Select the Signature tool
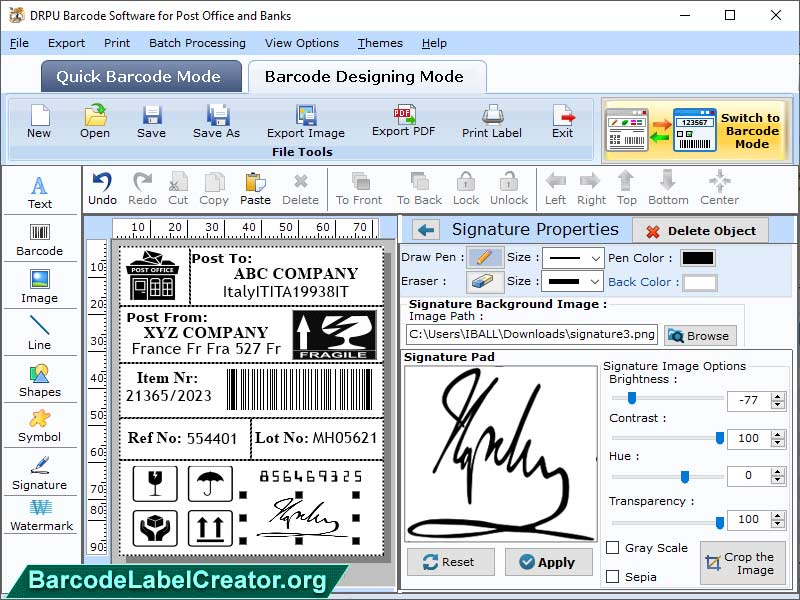Screen dimensions: 800x600 40,472
